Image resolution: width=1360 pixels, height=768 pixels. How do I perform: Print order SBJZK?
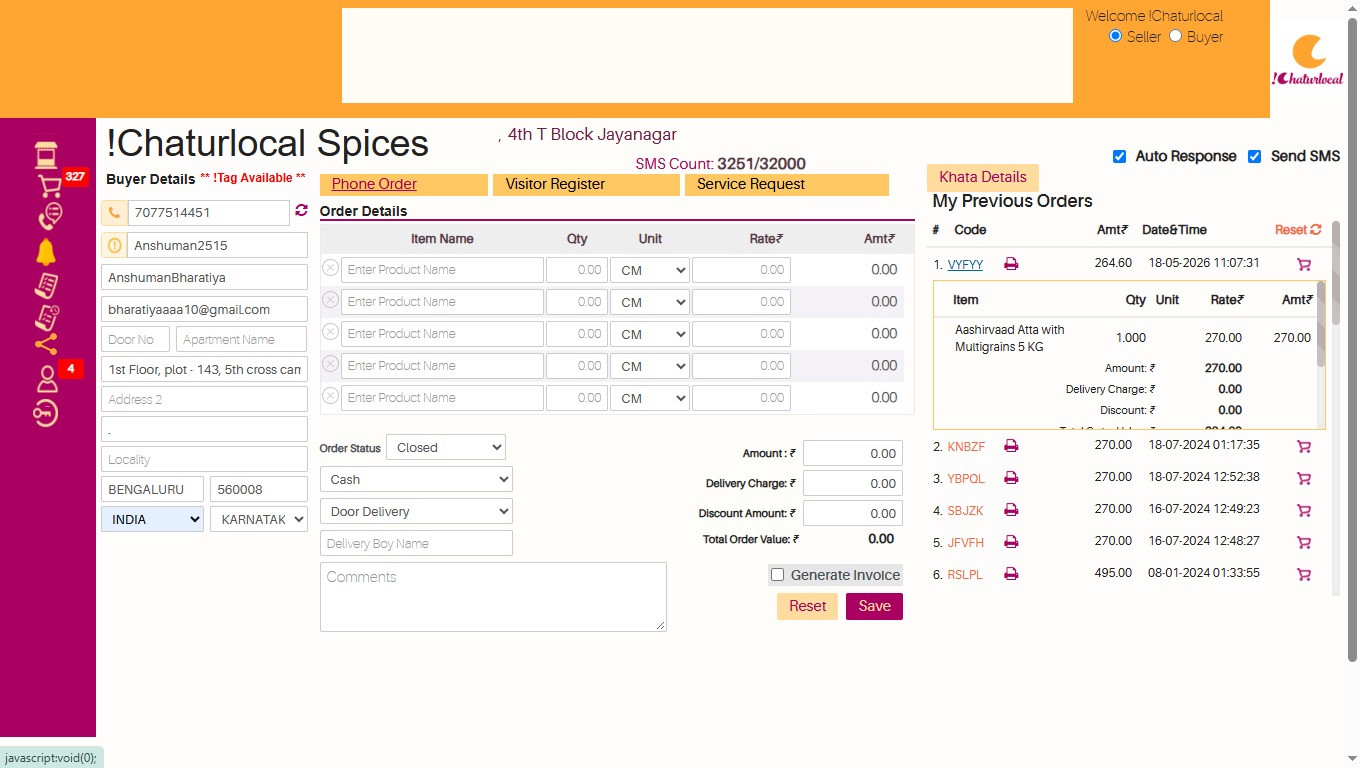pos(1011,510)
